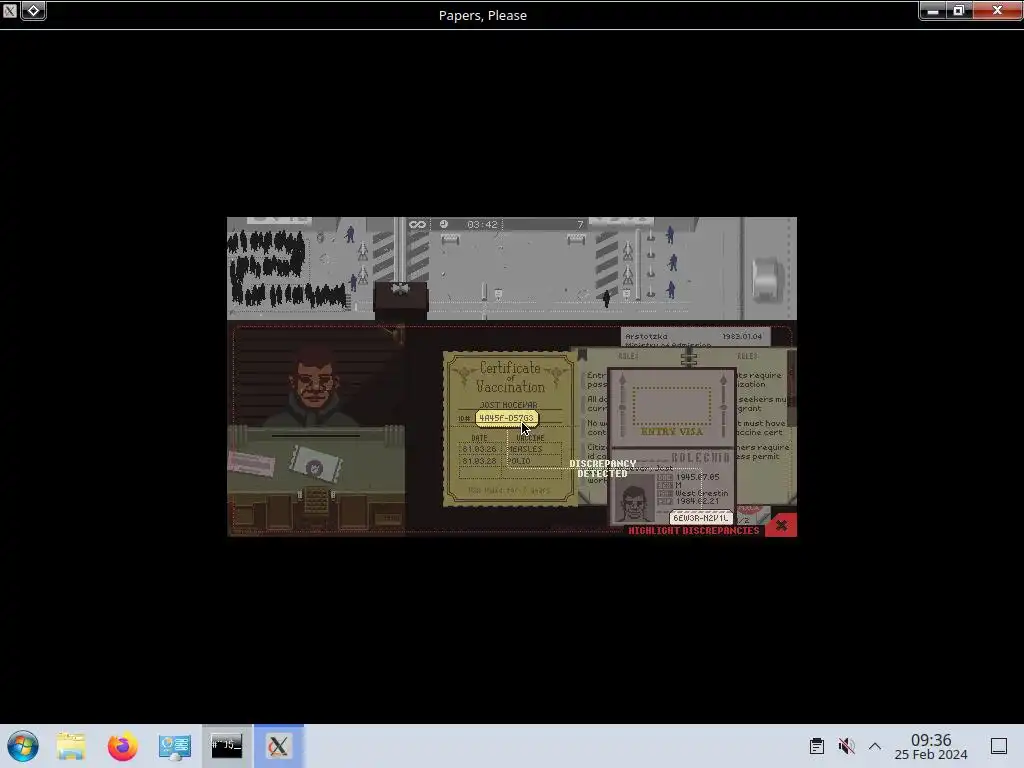Screen dimensions: 1024x768
Task: Open the clipboard tray icon
Action: point(816,746)
